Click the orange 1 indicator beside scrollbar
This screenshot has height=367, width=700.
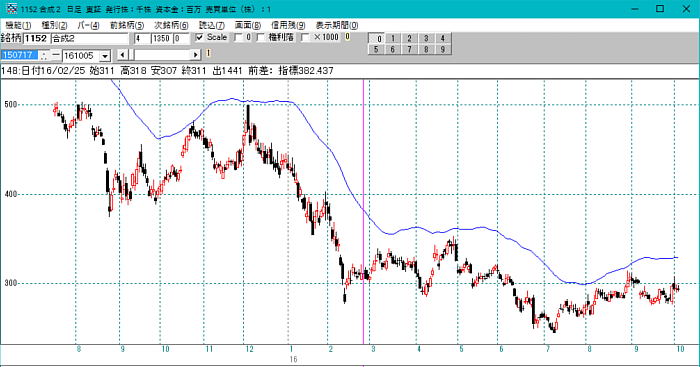pos(208,54)
